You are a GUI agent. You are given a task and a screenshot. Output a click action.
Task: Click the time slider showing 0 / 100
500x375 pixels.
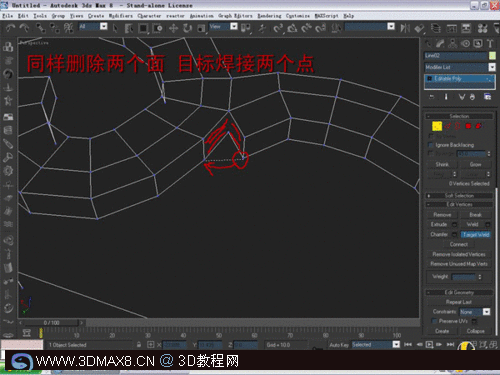[51, 323]
